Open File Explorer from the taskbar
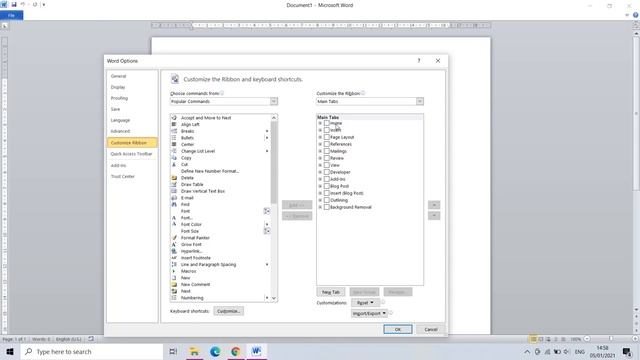 pos(194,351)
